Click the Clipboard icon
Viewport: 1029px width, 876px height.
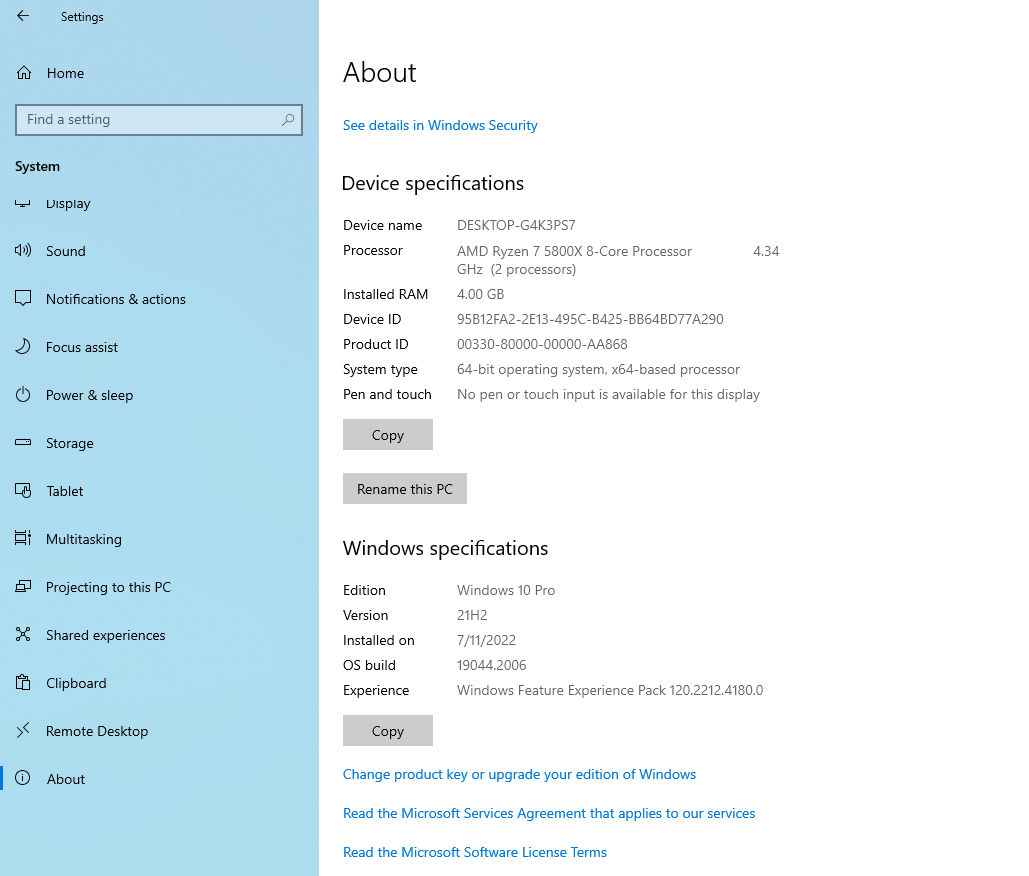tap(23, 682)
